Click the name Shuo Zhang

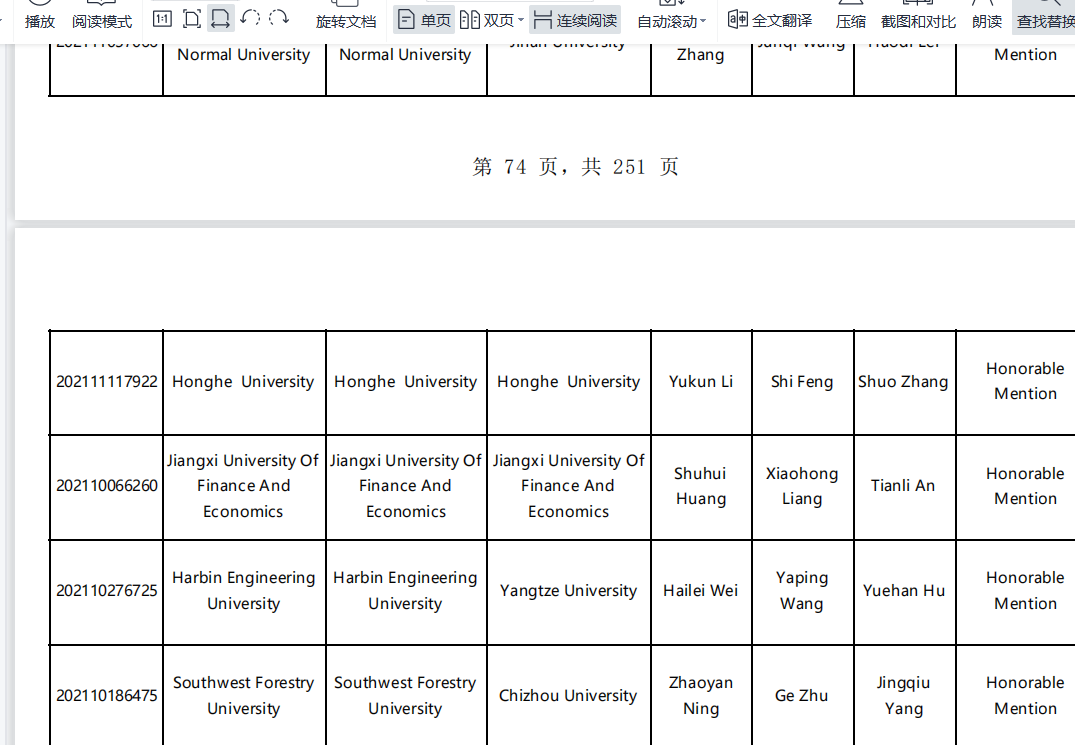[903, 382]
